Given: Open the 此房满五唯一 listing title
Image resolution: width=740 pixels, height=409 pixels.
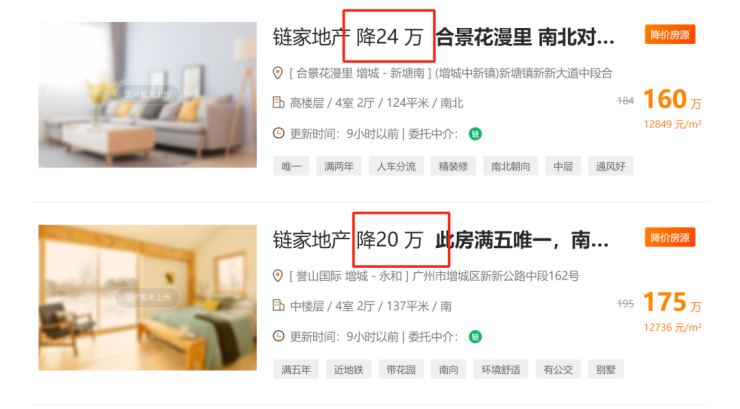Looking at the screenshot, I should 522,240.
